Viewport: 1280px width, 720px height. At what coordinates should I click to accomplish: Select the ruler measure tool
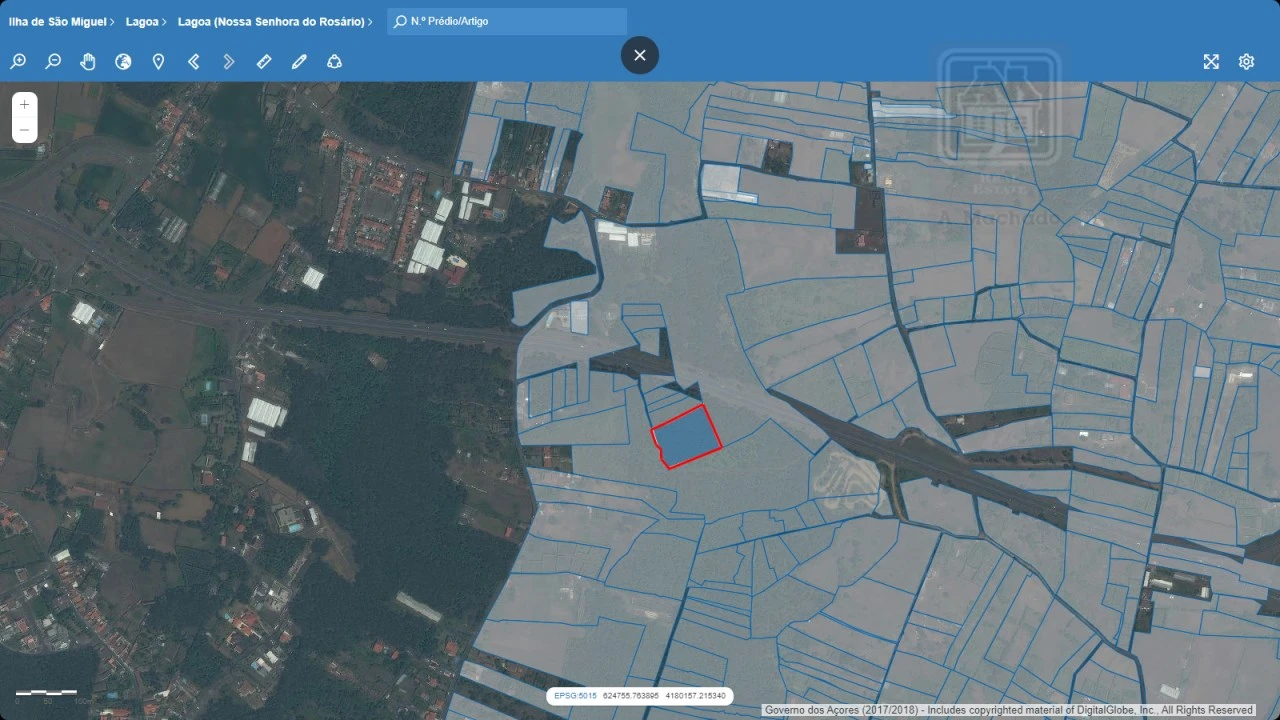pyautogui.click(x=264, y=62)
